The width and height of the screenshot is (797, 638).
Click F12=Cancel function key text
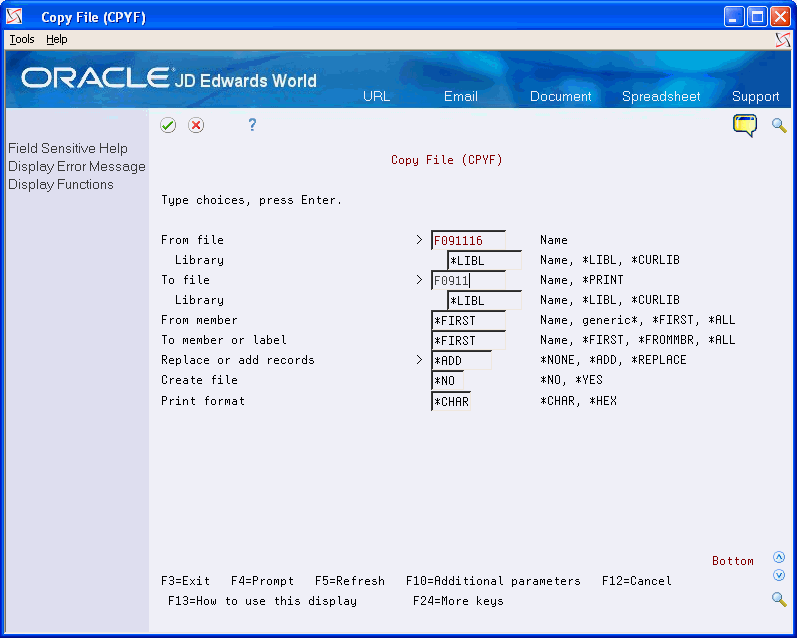coord(636,581)
